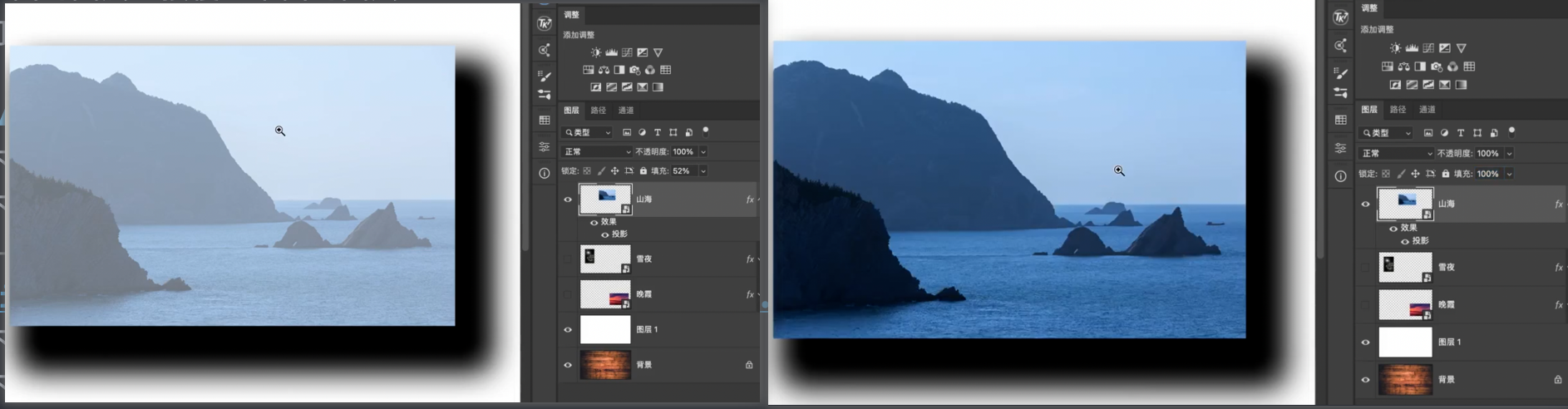Add a Photo Filter adjustment in the right panel

pyautogui.click(x=1437, y=67)
